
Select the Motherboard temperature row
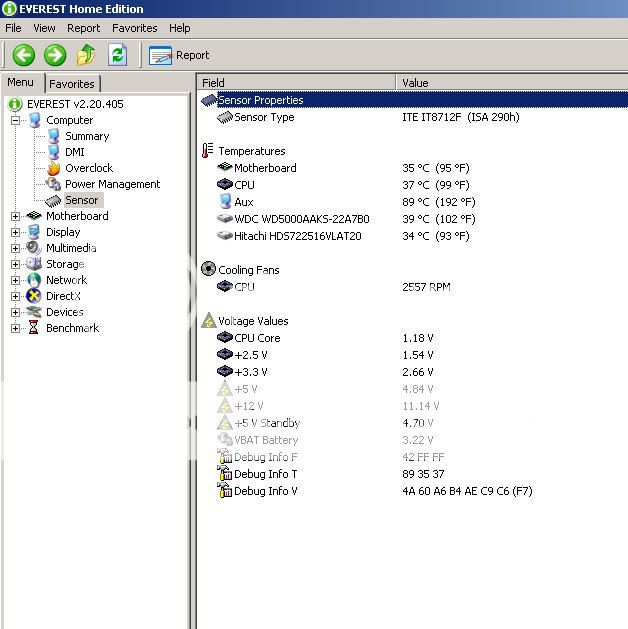[413, 168]
